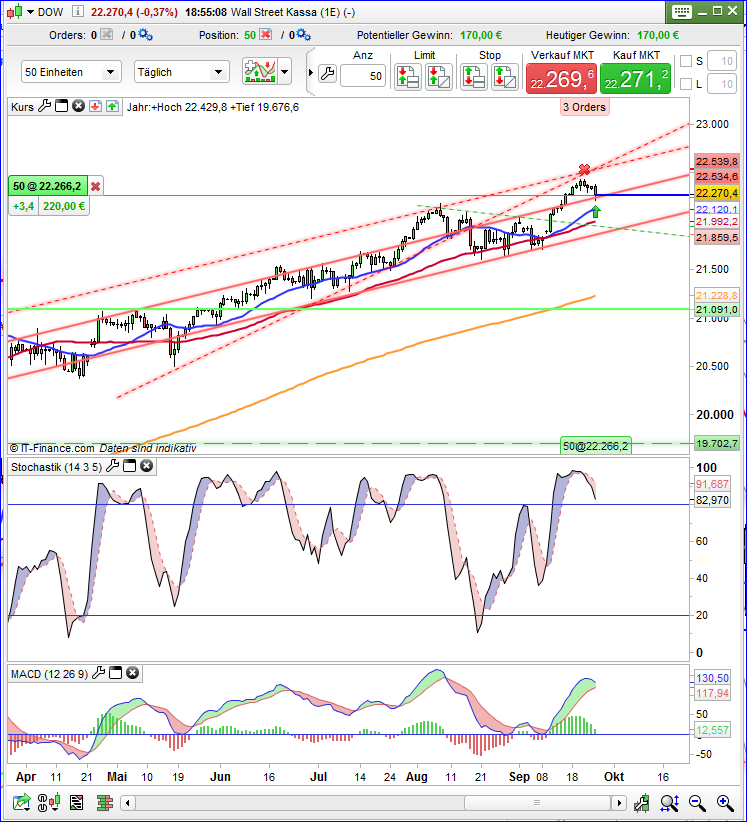Maximize the Kurs chart panel
The height and width of the screenshot is (822, 747).
(x=62, y=106)
